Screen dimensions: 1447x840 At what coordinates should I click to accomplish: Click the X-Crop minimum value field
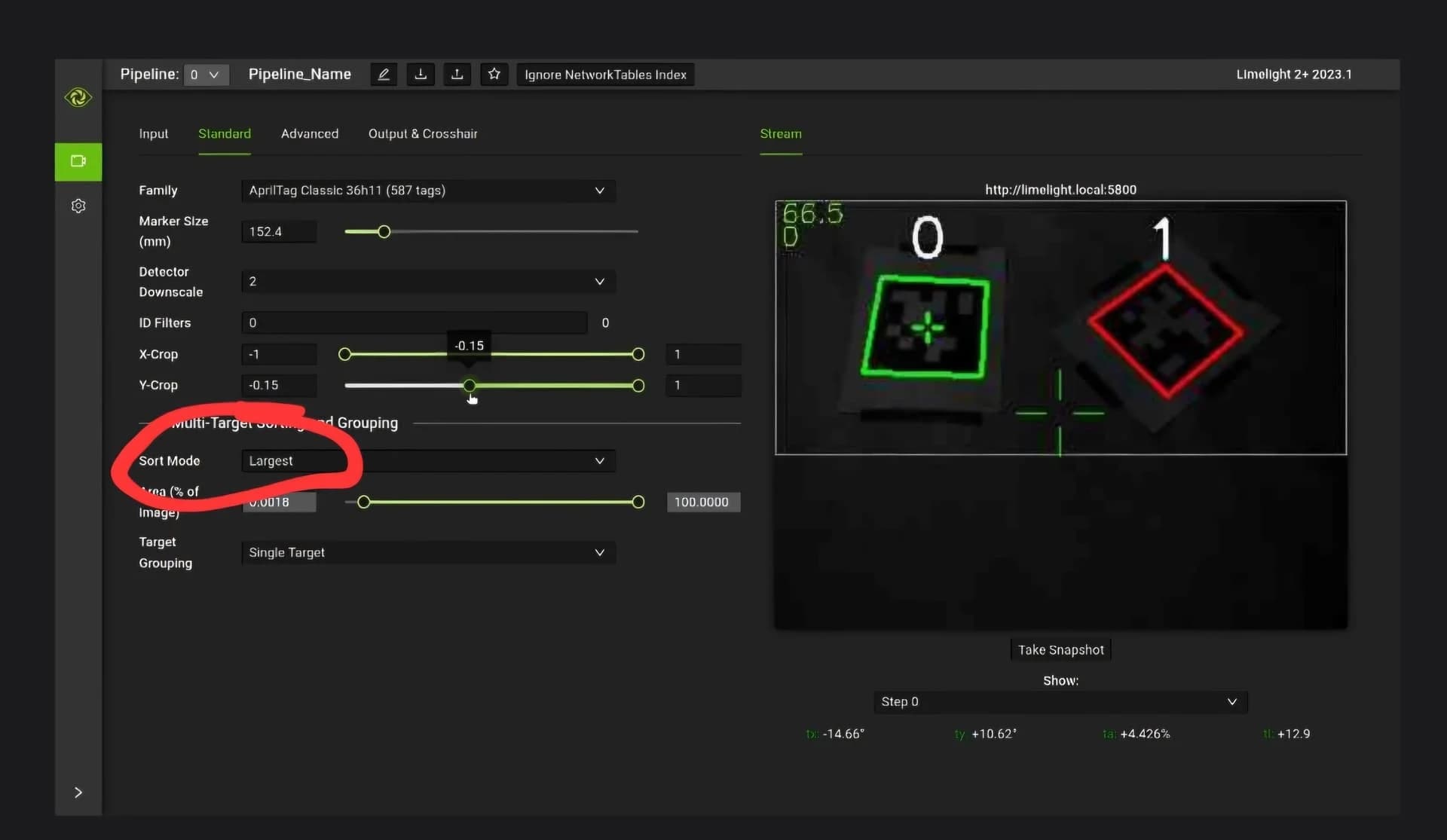tap(279, 354)
